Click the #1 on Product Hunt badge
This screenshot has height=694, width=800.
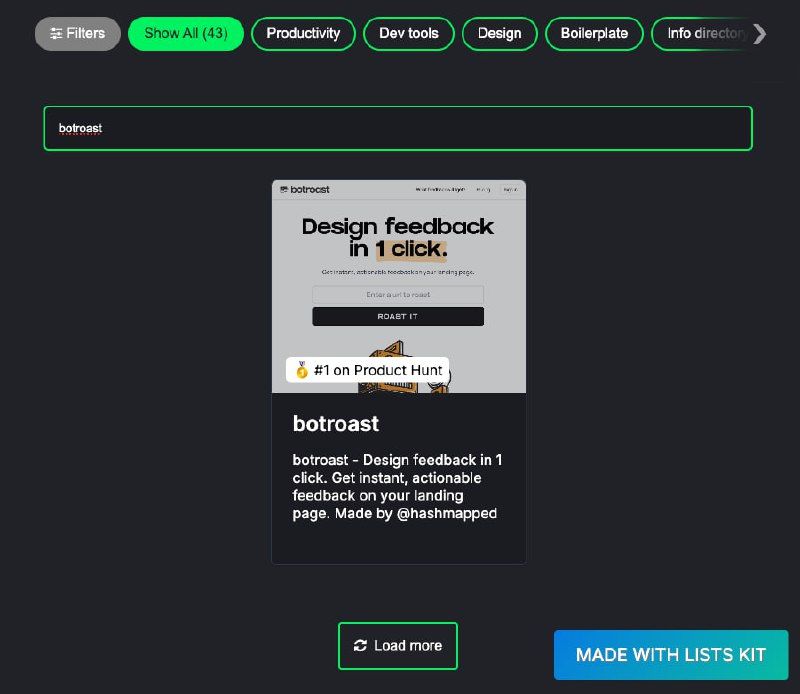click(367, 370)
